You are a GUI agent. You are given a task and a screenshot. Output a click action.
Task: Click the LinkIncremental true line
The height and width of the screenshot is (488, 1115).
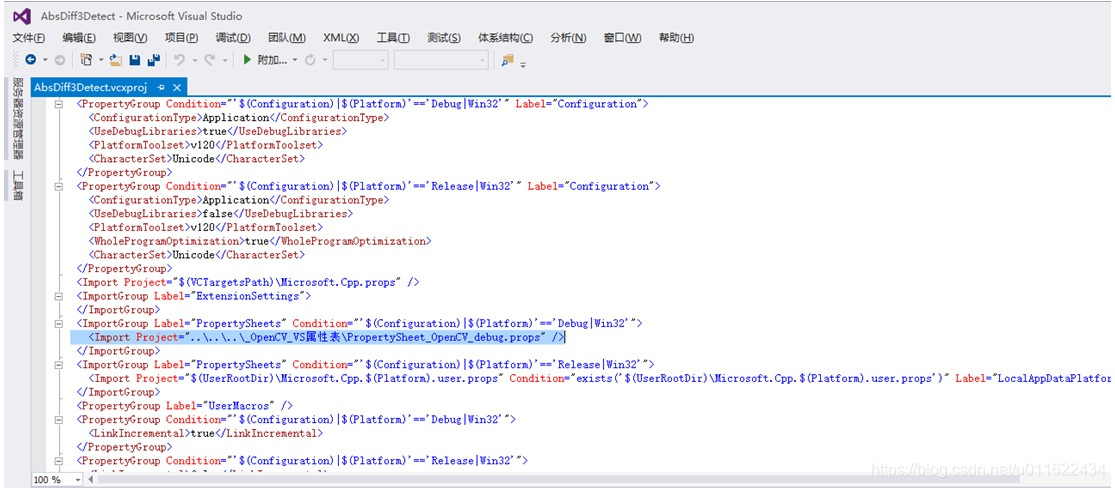pyautogui.click(x=206, y=433)
